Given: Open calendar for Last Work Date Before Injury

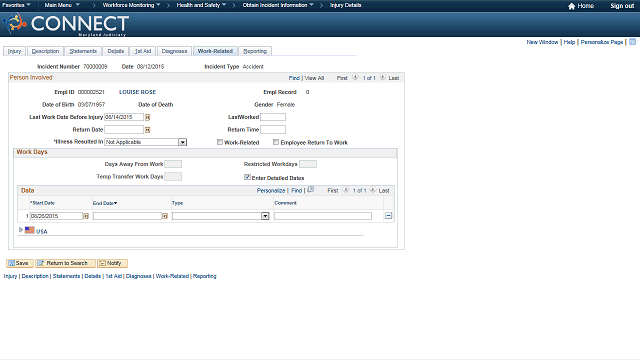Looking at the screenshot, I should 147,118.
